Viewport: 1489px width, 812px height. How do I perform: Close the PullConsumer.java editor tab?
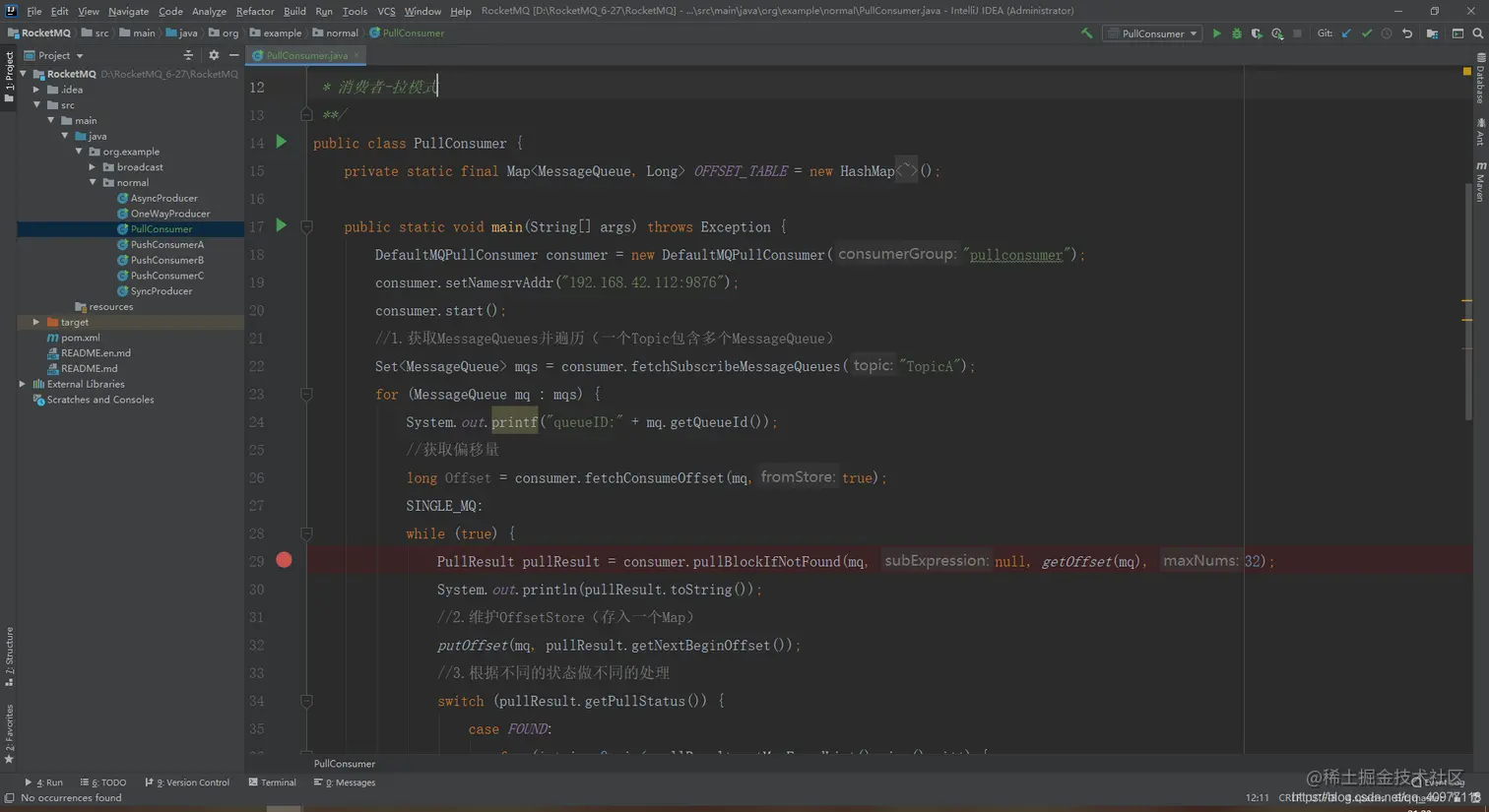click(356, 55)
